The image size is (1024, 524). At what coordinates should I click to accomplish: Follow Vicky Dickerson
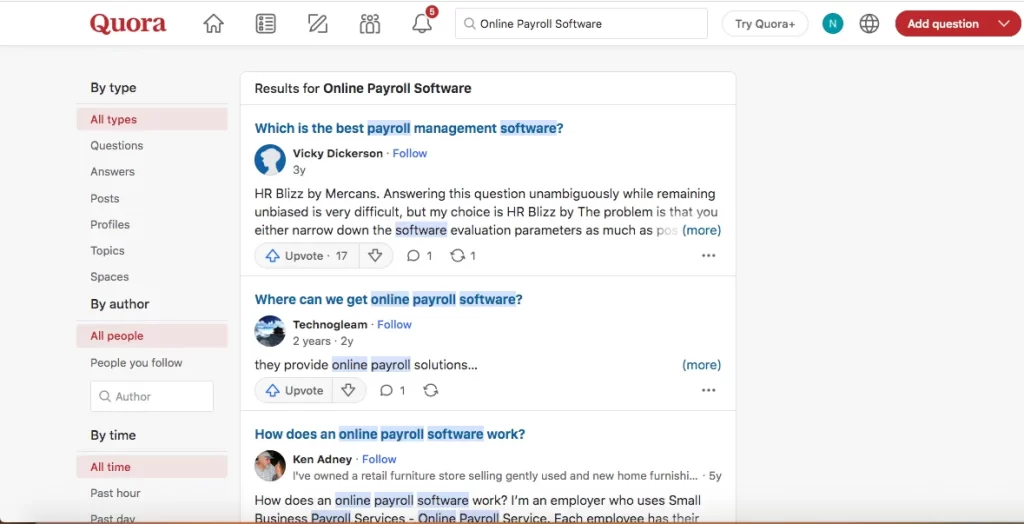409,154
